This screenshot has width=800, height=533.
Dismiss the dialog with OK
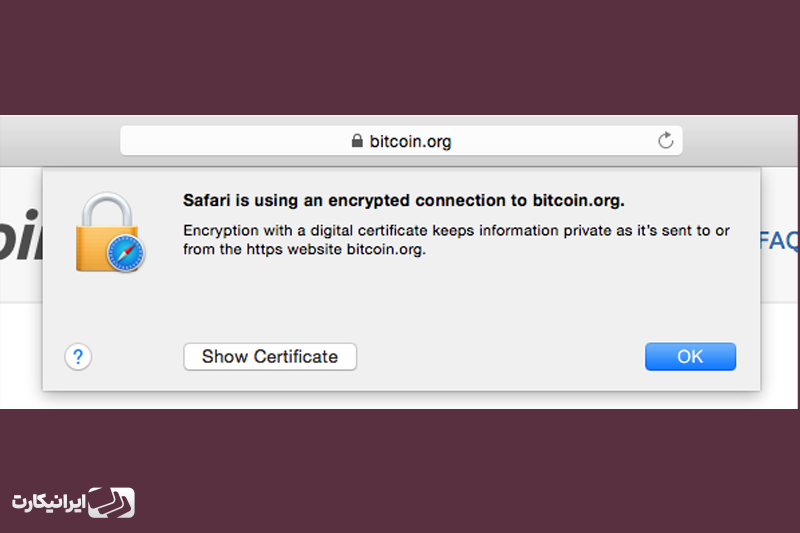tap(690, 357)
